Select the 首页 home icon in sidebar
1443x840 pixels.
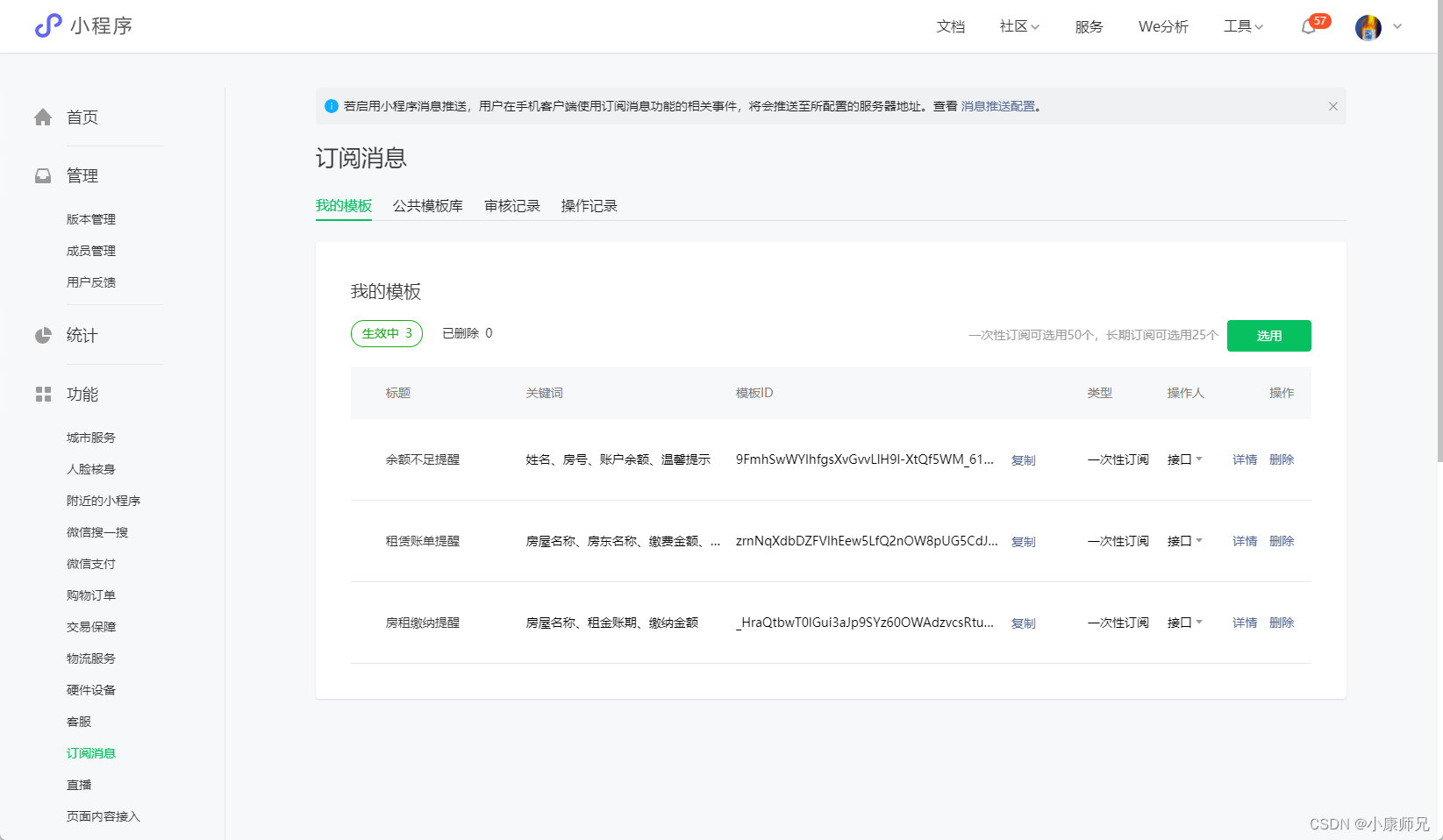coord(42,117)
